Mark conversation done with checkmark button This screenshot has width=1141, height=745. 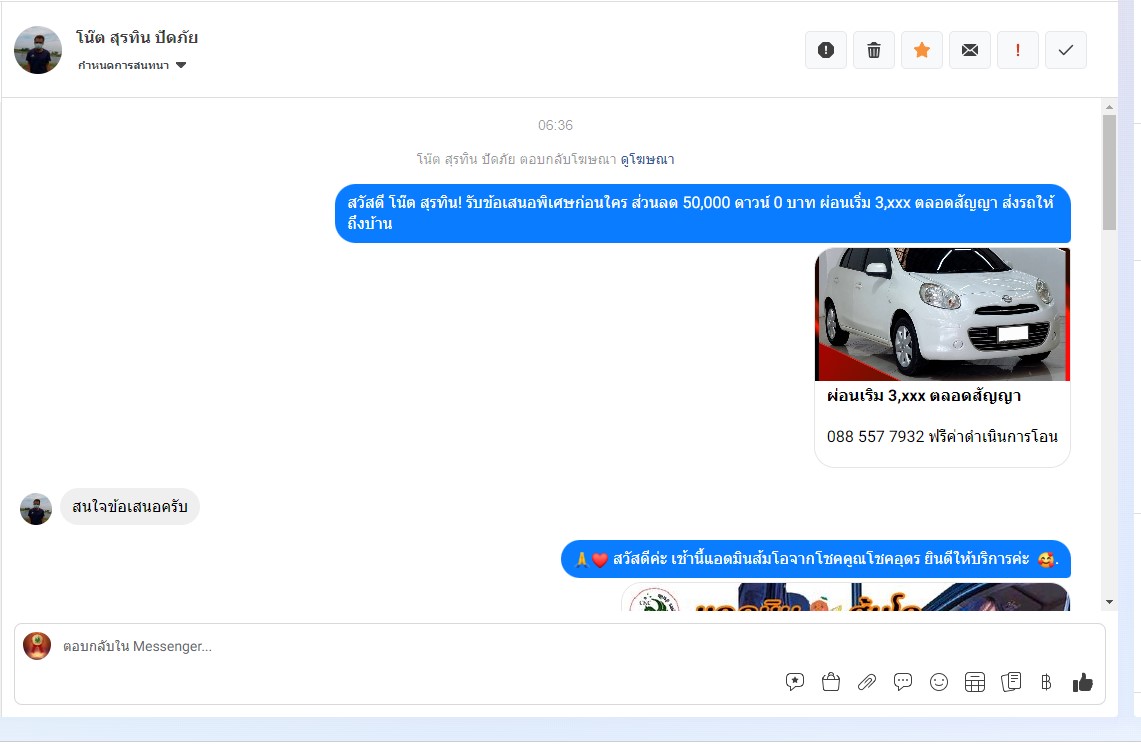click(1066, 50)
